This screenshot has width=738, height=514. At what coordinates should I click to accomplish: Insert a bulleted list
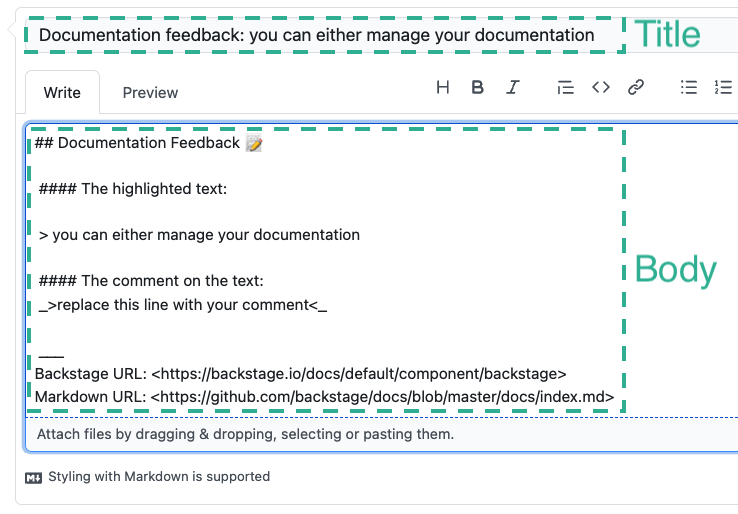688,87
